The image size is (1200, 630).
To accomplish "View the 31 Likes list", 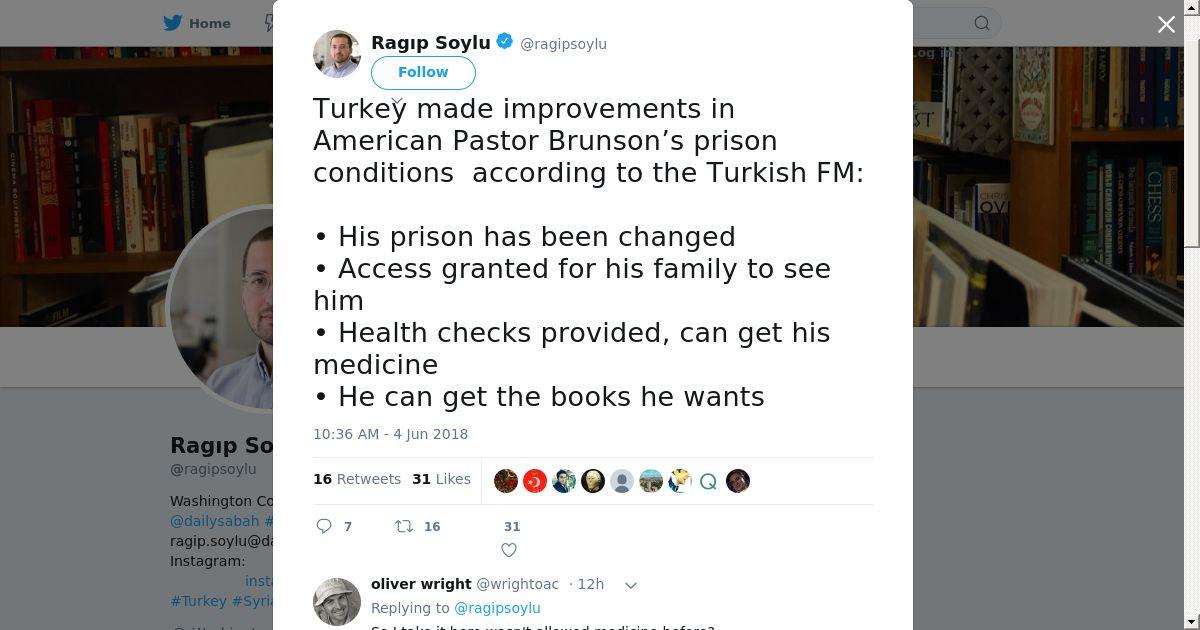I will tap(441, 479).
